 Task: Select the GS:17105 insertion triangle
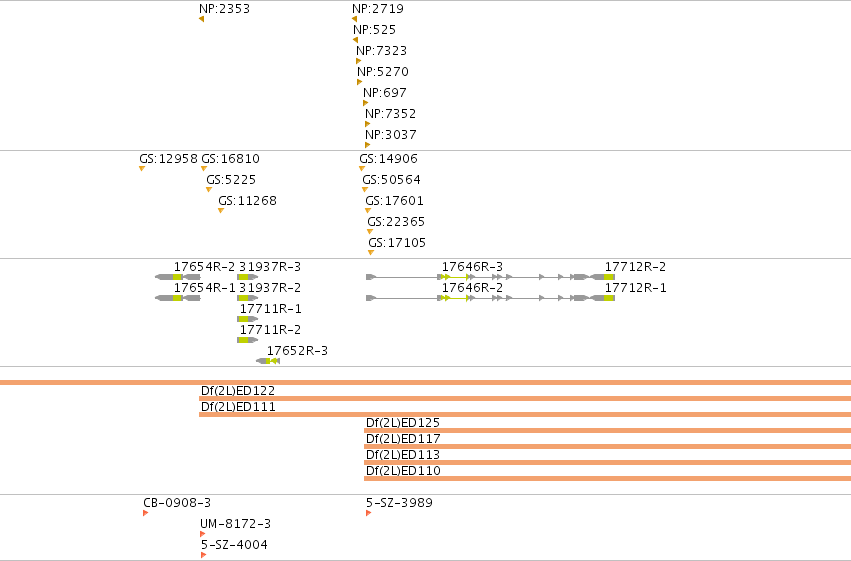[371, 253]
